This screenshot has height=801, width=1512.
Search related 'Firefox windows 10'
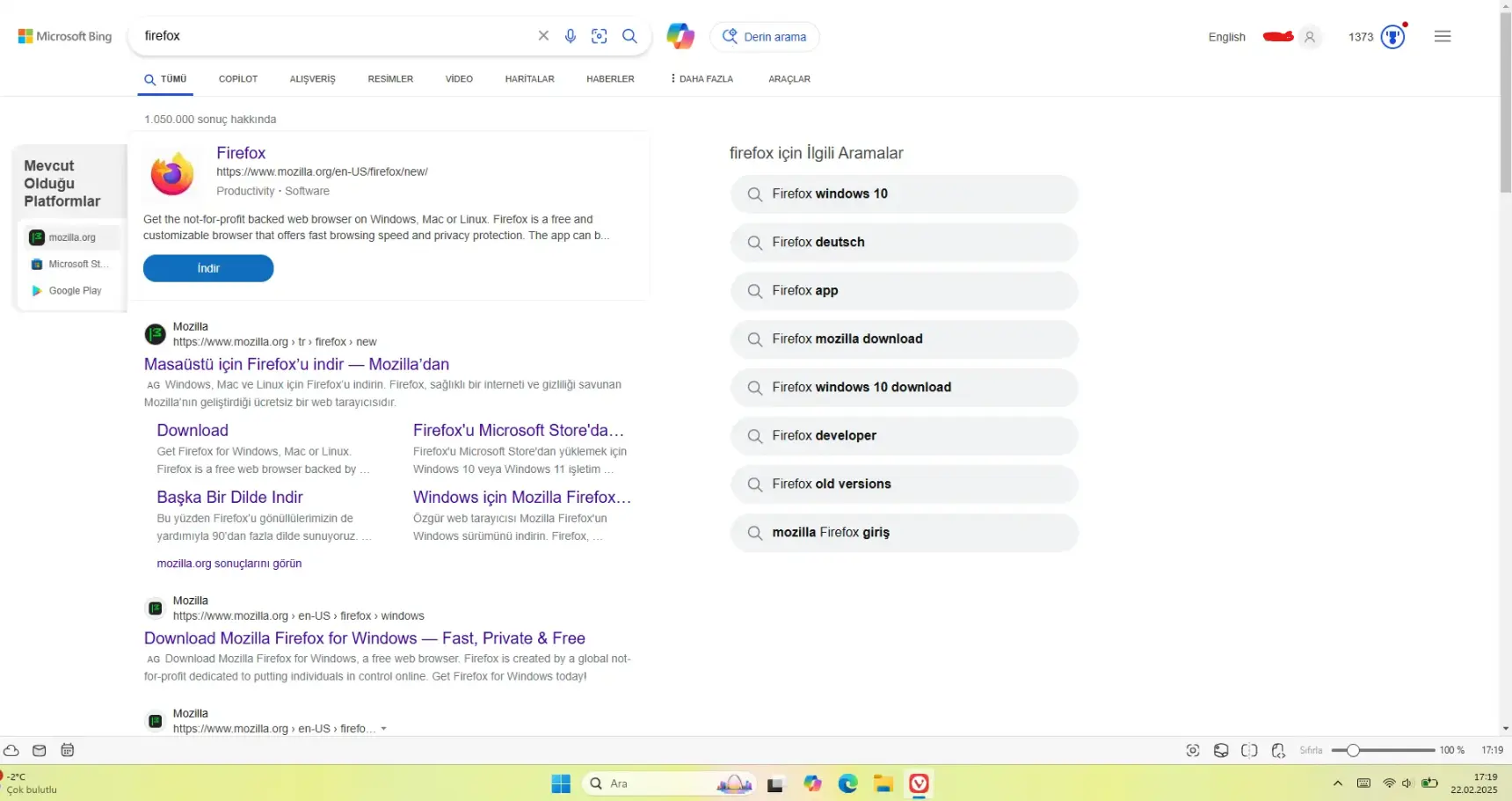[904, 194]
